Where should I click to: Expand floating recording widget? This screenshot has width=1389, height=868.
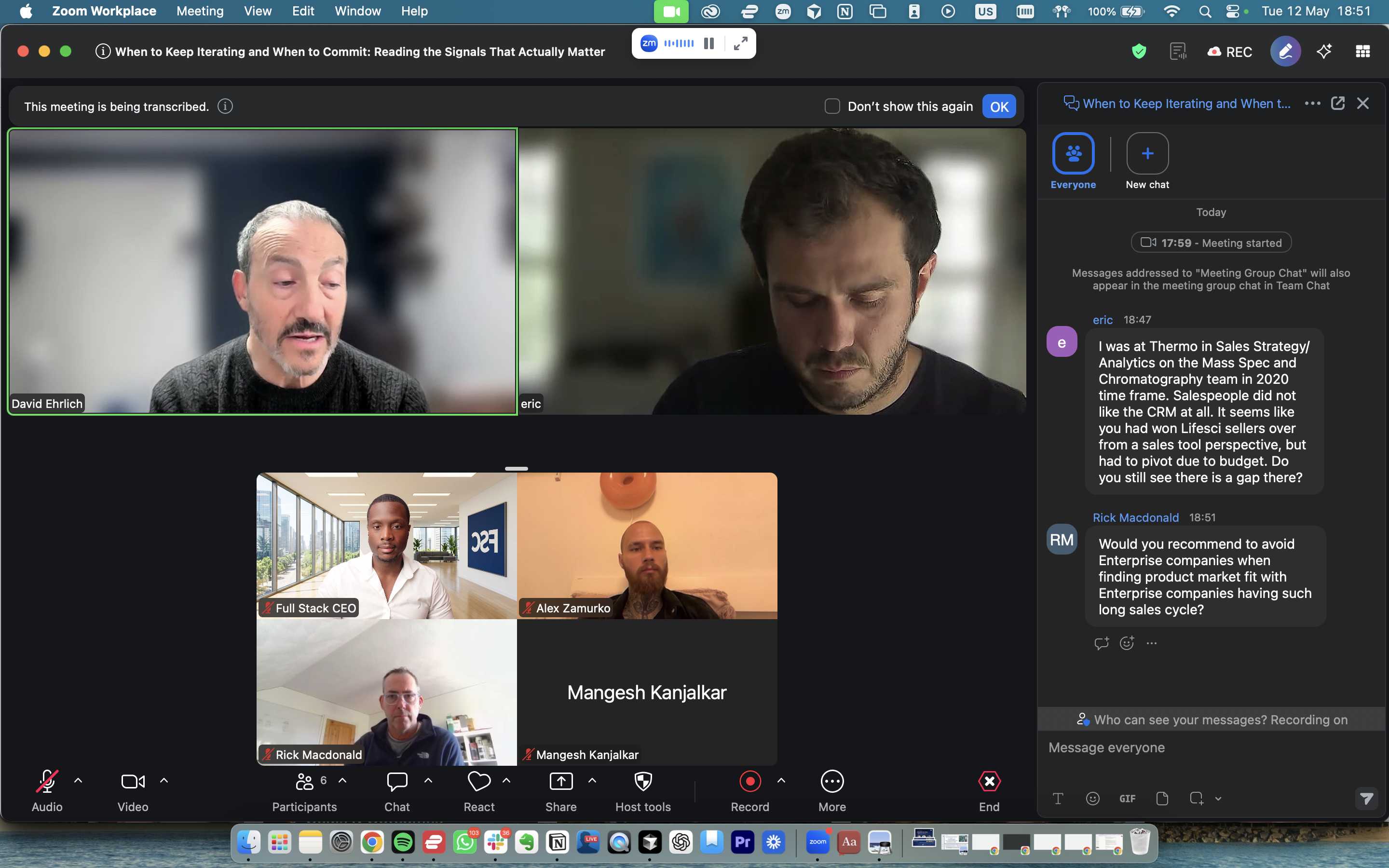click(x=740, y=43)
